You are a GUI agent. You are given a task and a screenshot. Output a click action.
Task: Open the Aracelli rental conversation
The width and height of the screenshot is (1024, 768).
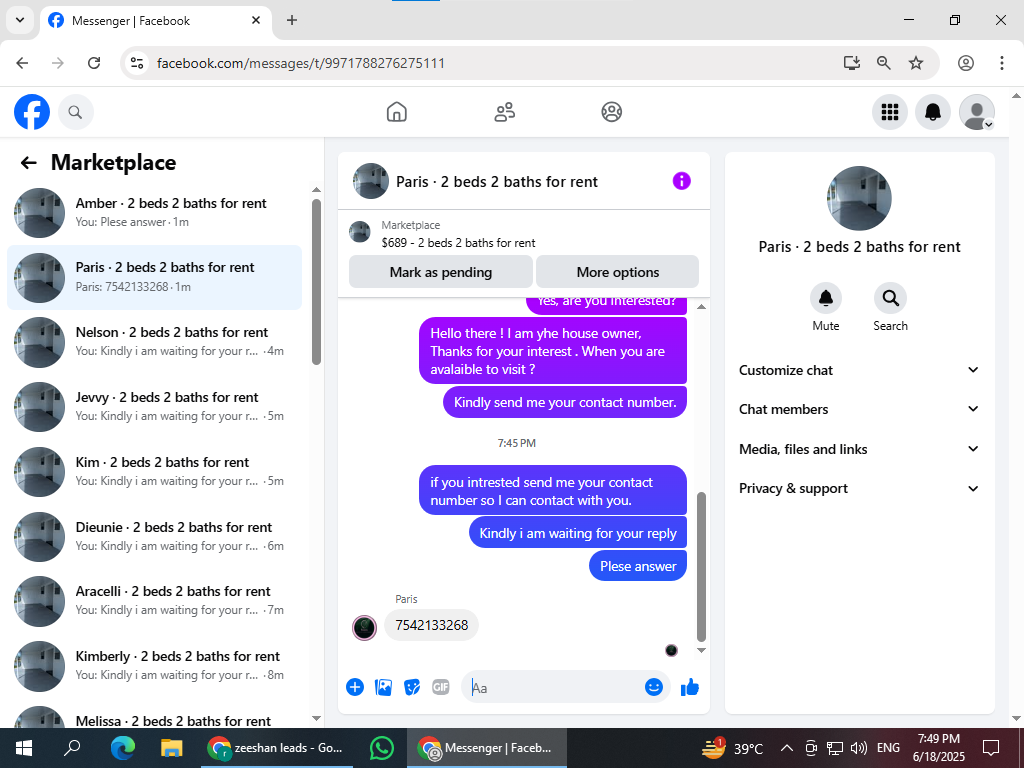(x=155, y=601)
